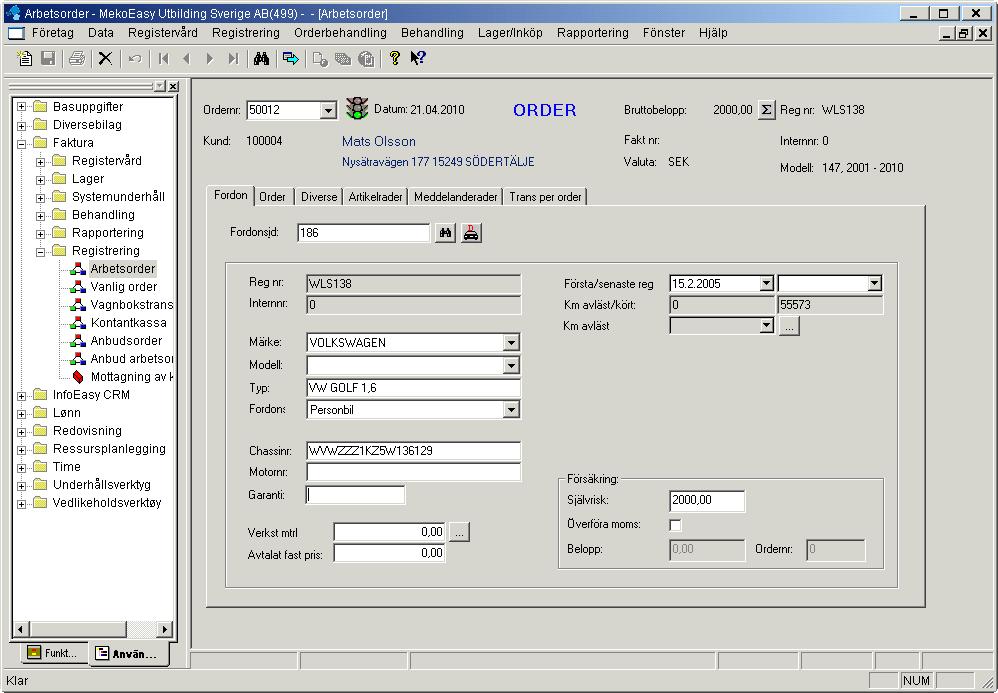Image resolution: width=998 pixels, height=693 pixels.
Task: Switch to the Artikelrader tab
Action: click(x=376, y=197)
